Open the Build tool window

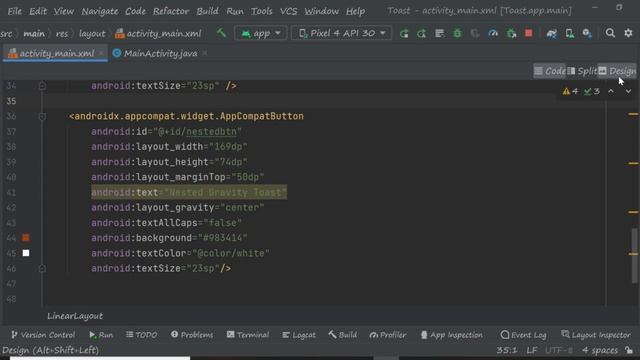click(342, 335)
